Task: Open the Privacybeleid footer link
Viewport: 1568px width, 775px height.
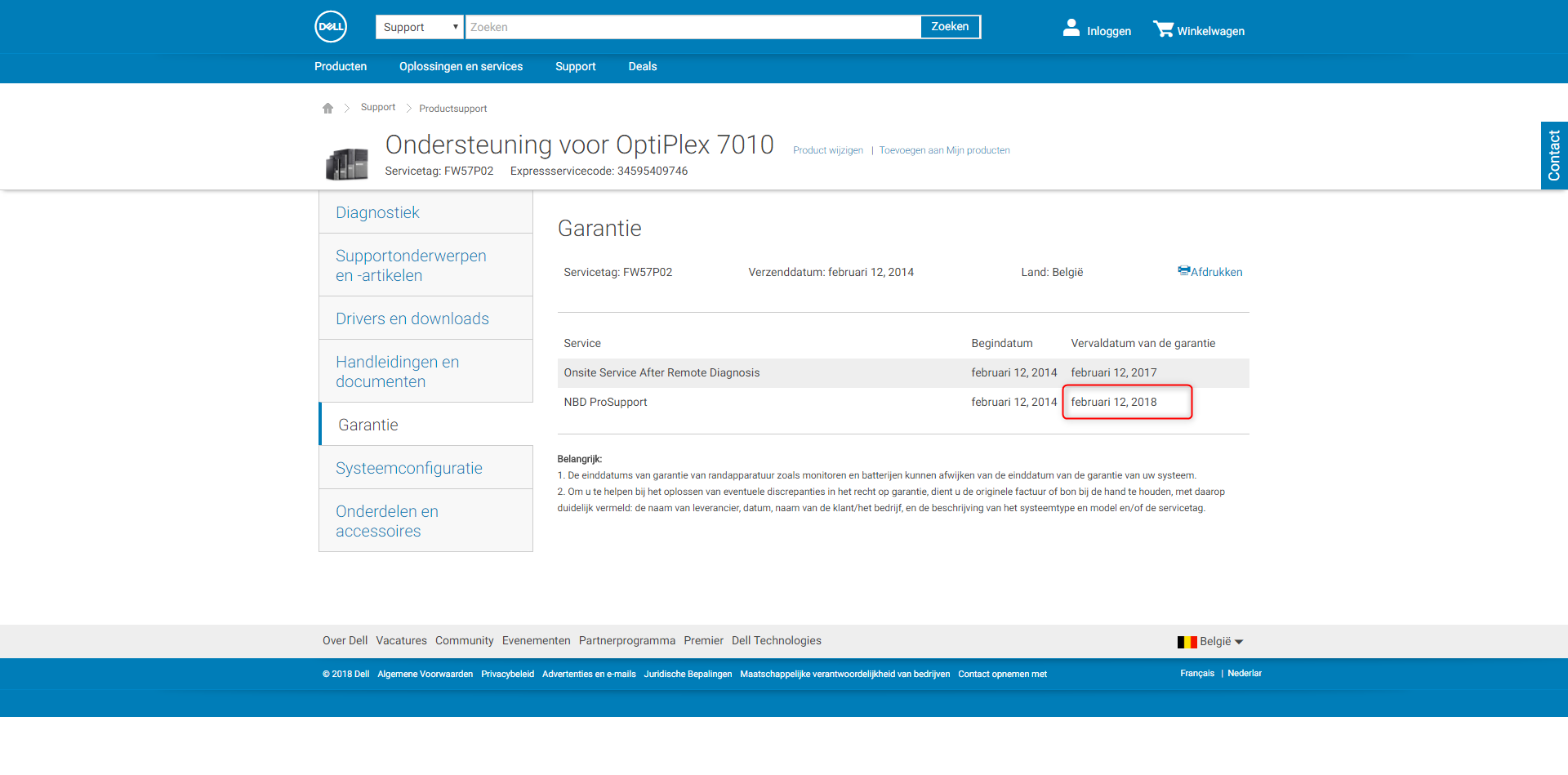Action: pyautogui.click(x=508, y=675)
